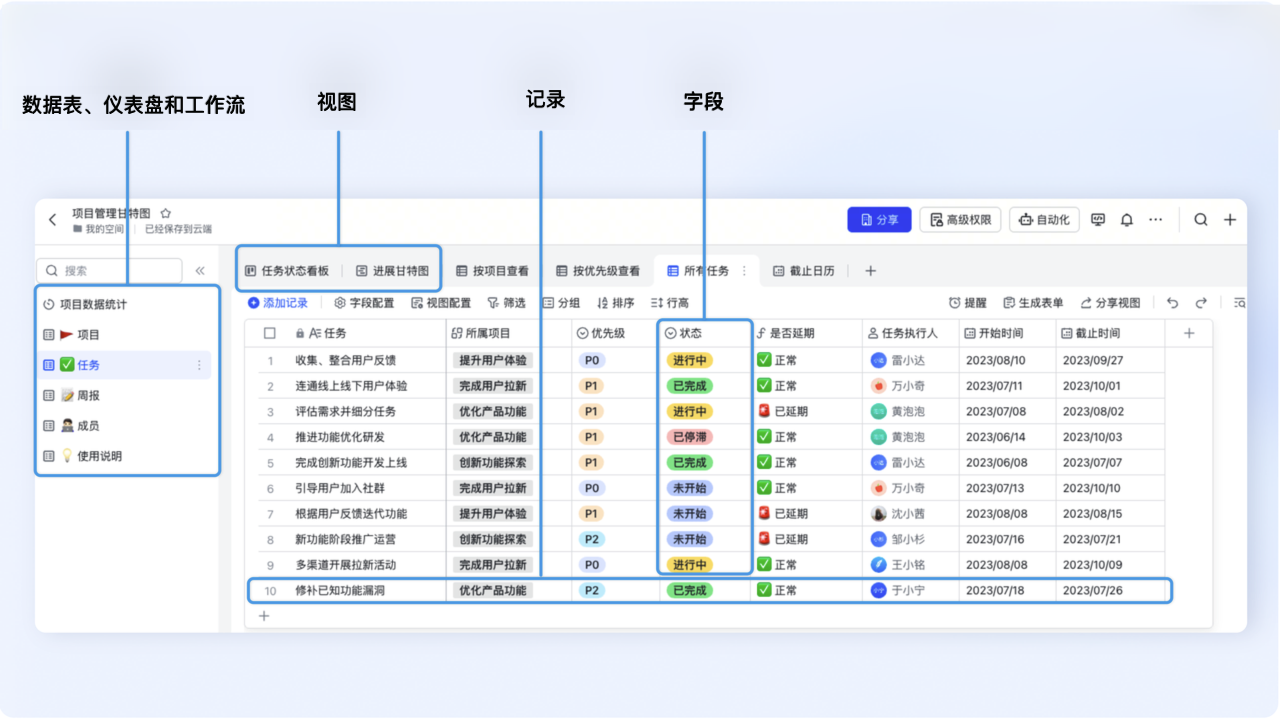The image size is (1280, 719).
Task: Click the 排序 sort icon
Action: click(x=602, y=303)
